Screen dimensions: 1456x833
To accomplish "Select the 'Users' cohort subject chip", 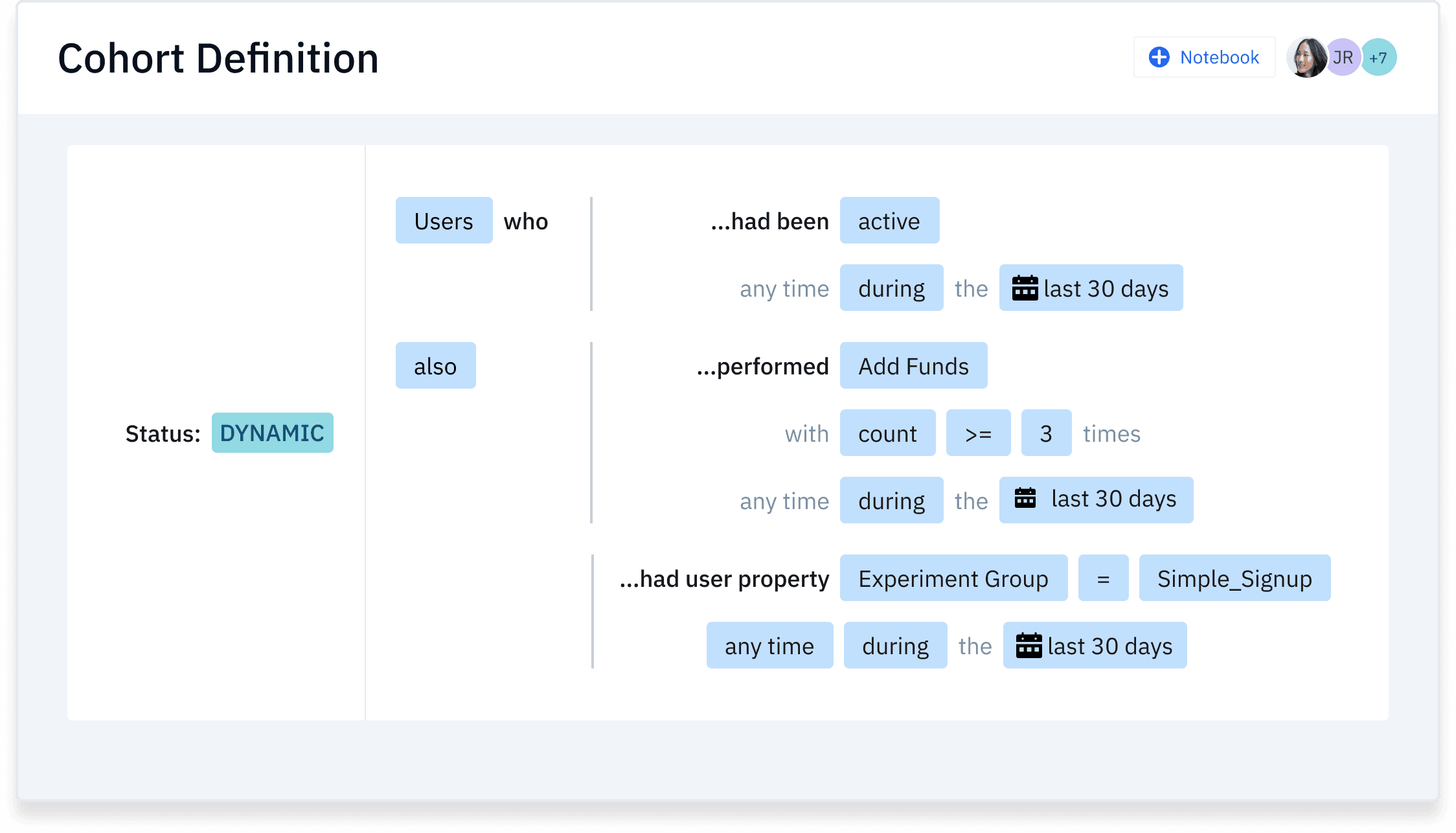I will point(444,220).
